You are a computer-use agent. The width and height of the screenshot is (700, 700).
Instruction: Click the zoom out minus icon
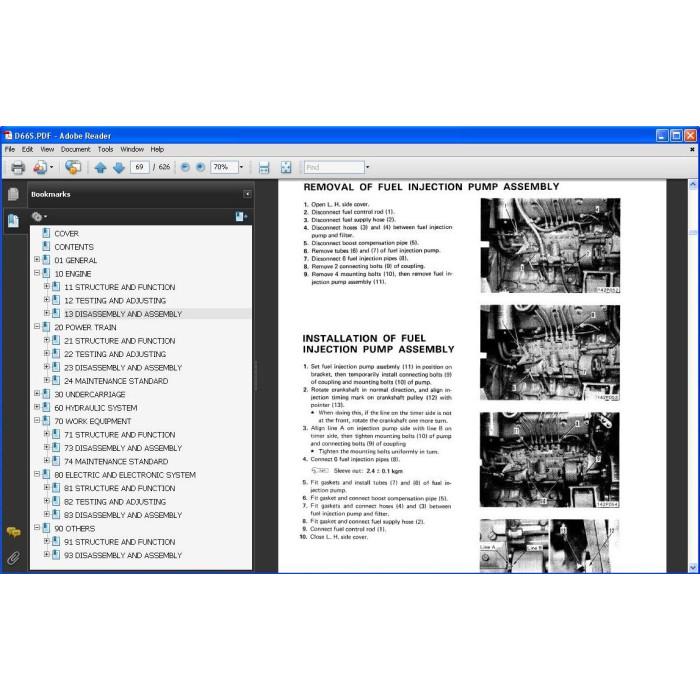[185, 167]
